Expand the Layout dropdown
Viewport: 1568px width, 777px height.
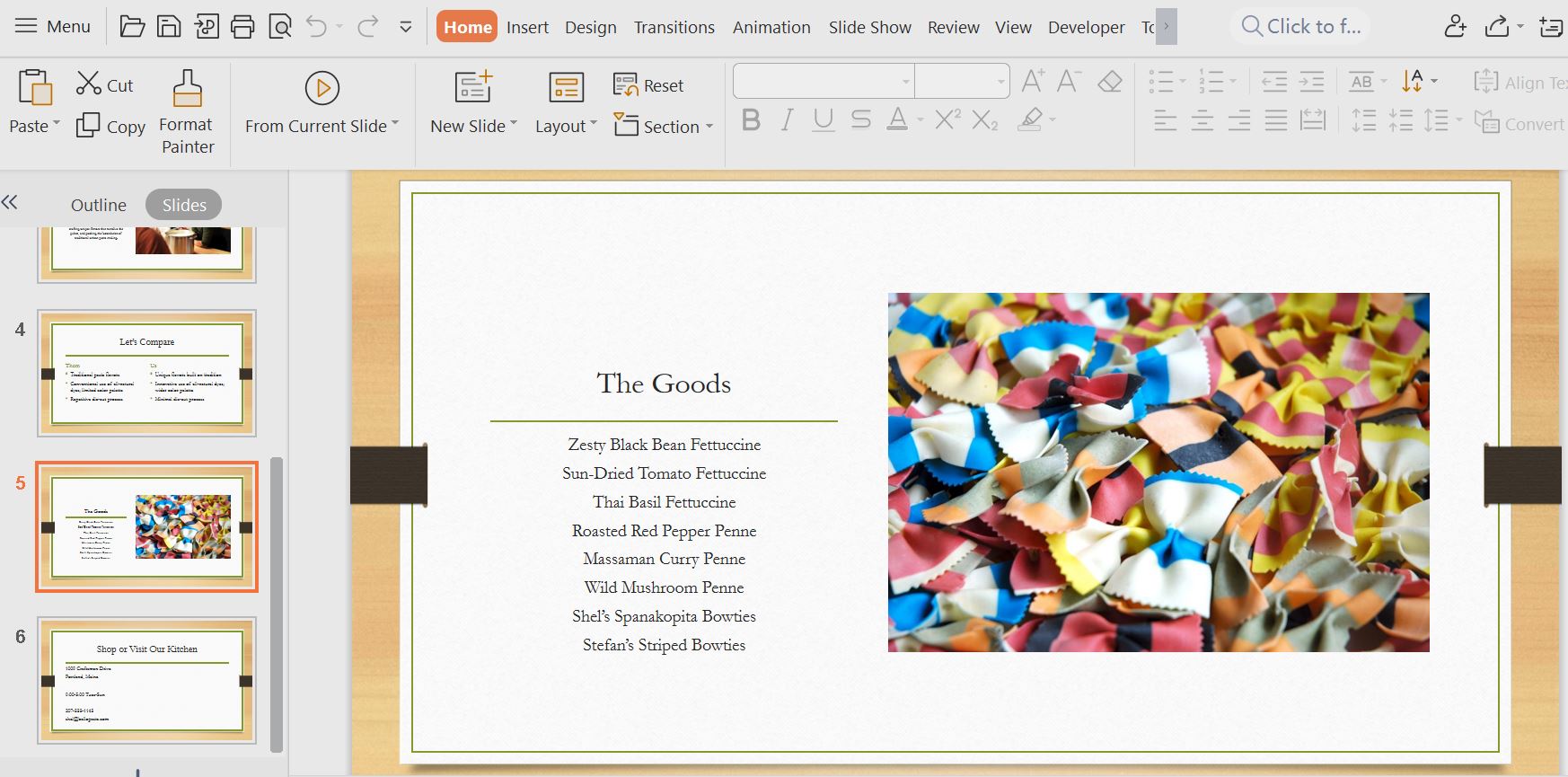coord(566,126)
